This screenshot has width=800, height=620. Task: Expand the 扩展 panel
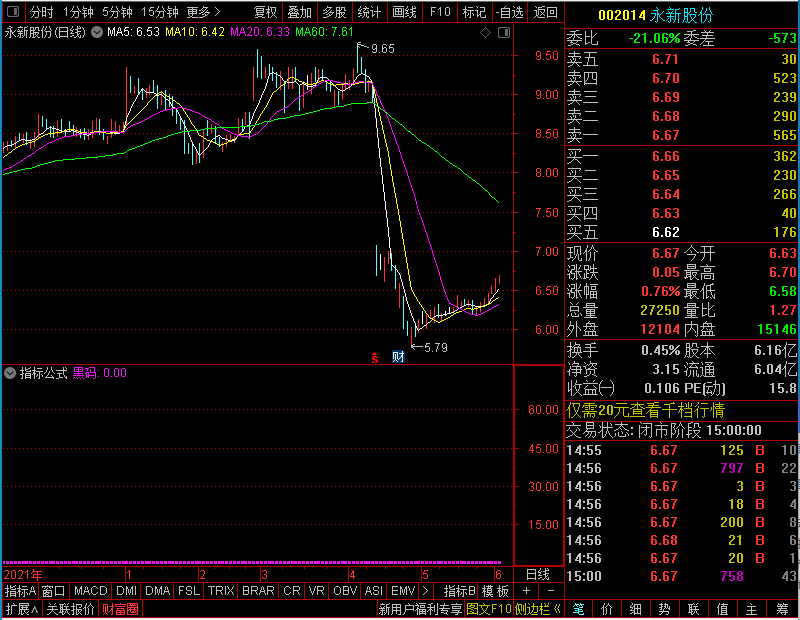[21, 609]
